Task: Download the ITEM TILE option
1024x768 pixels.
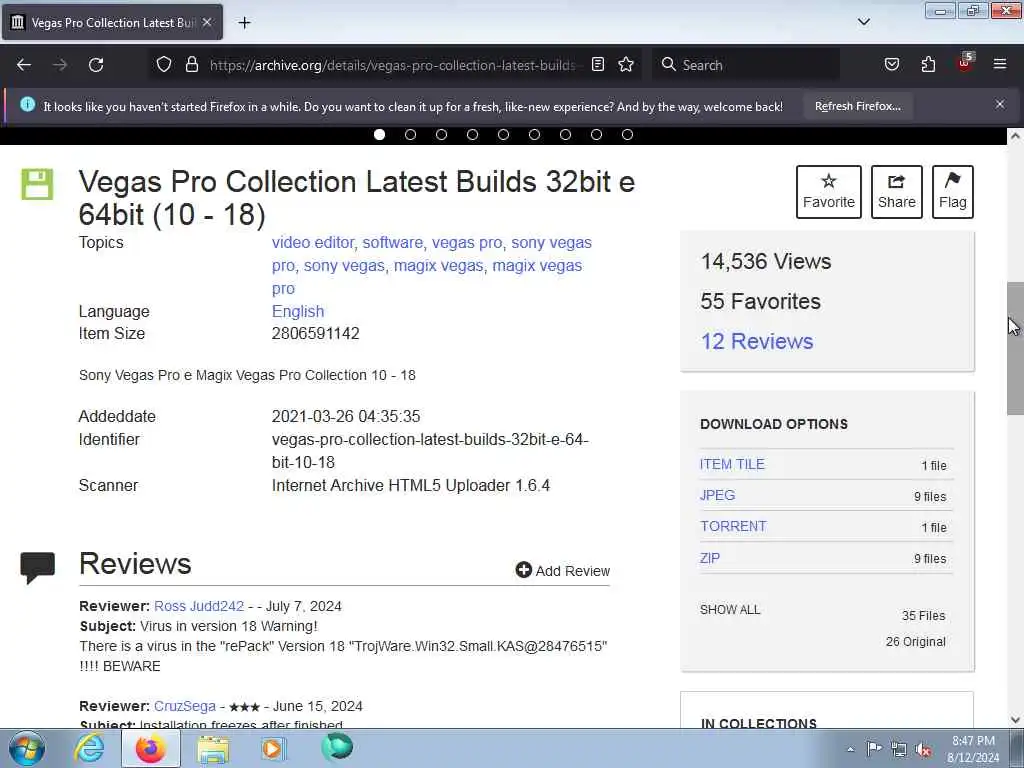Action: 732,464
